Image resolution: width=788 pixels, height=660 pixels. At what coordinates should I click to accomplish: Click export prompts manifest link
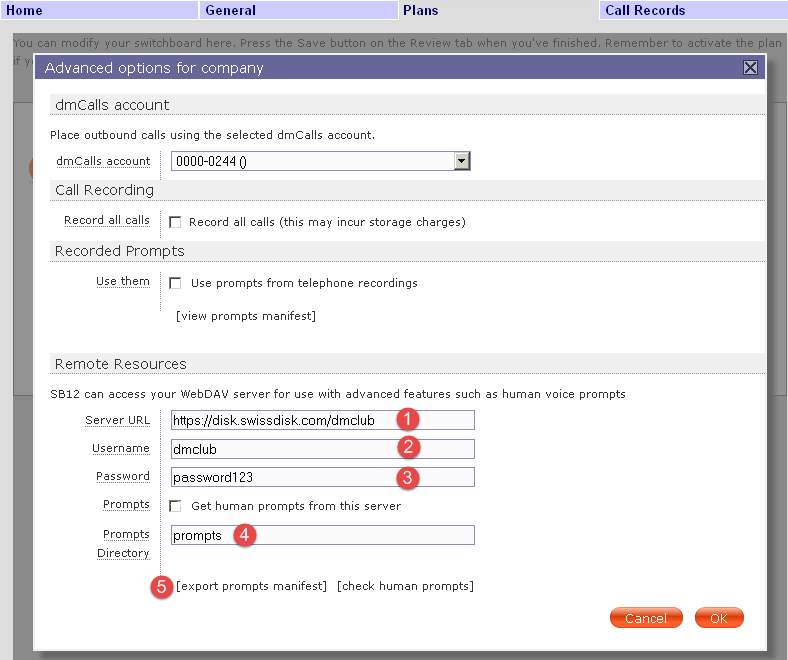[x=251, y=586]
